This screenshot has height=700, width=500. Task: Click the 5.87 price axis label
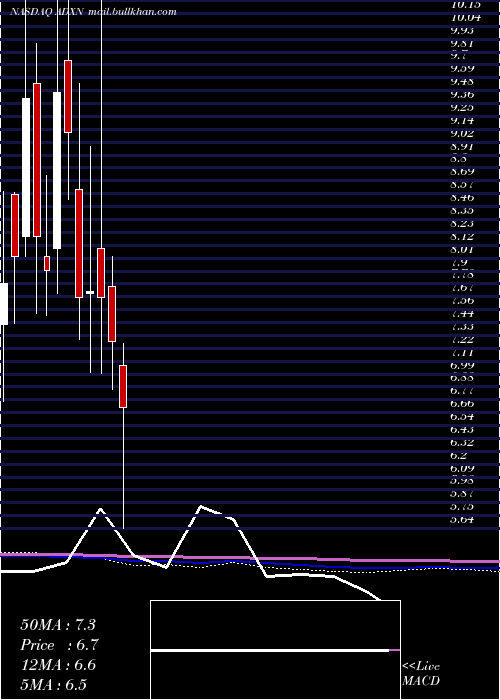point(462,494)
